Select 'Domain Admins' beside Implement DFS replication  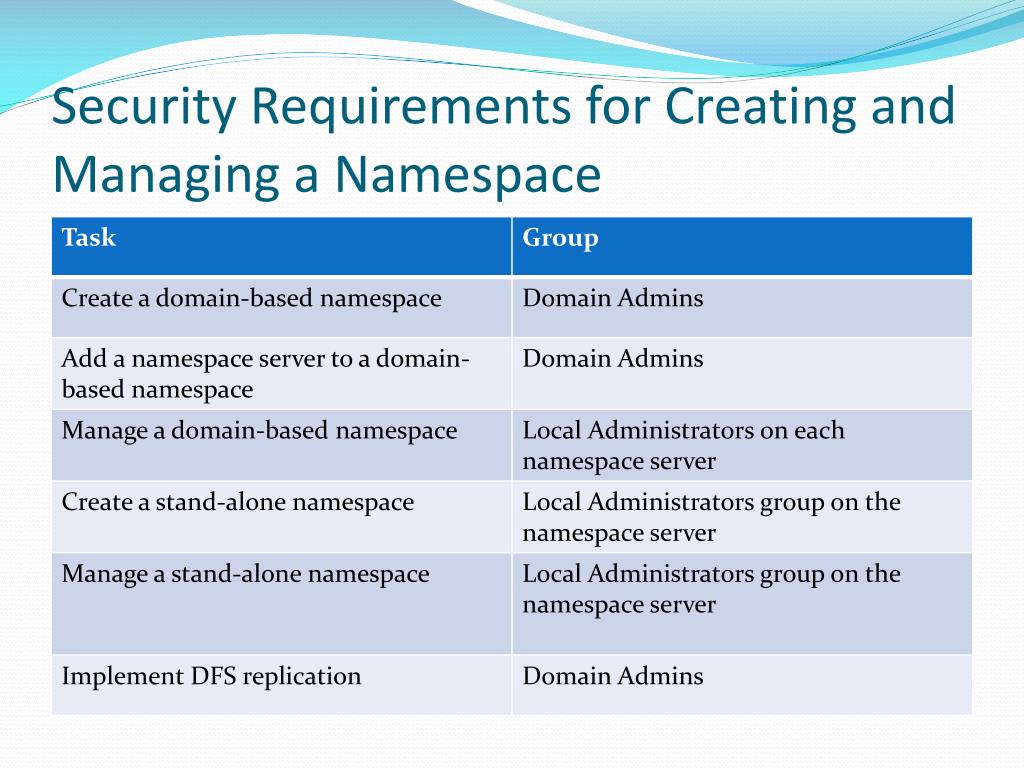pyautogui.click(x=742, y=685)
